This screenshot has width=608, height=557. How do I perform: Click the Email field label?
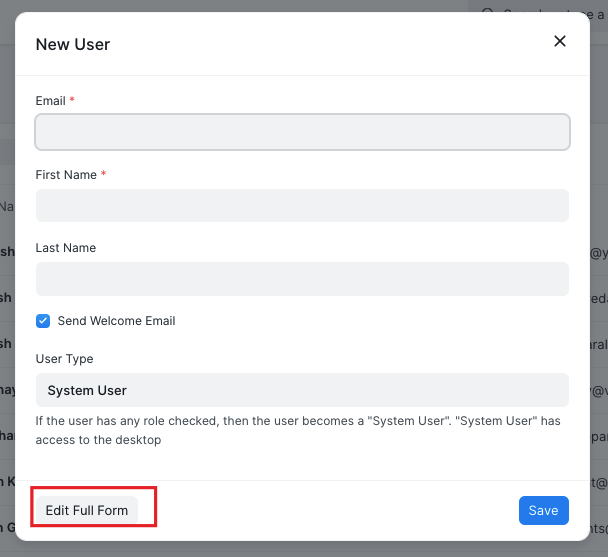[x=51, y=101]
